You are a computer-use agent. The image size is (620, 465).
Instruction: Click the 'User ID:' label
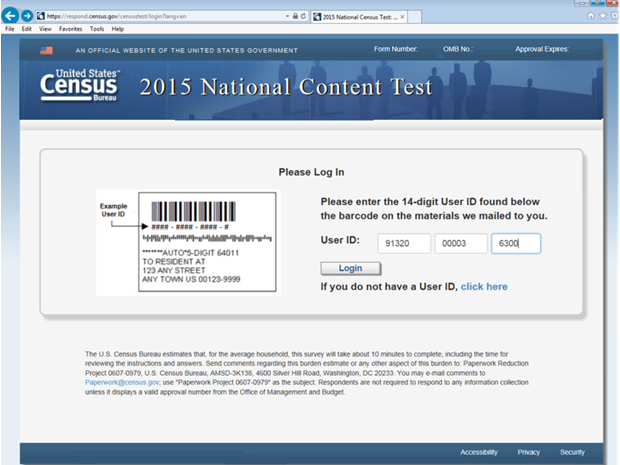point(340,240)
